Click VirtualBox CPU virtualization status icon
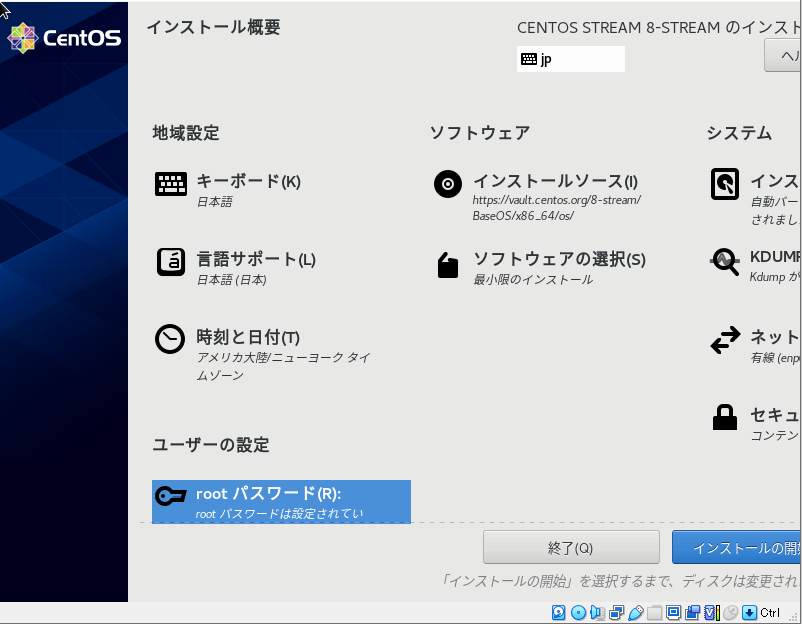The width and height of the screenshot is (802, 624). [711, 612]
